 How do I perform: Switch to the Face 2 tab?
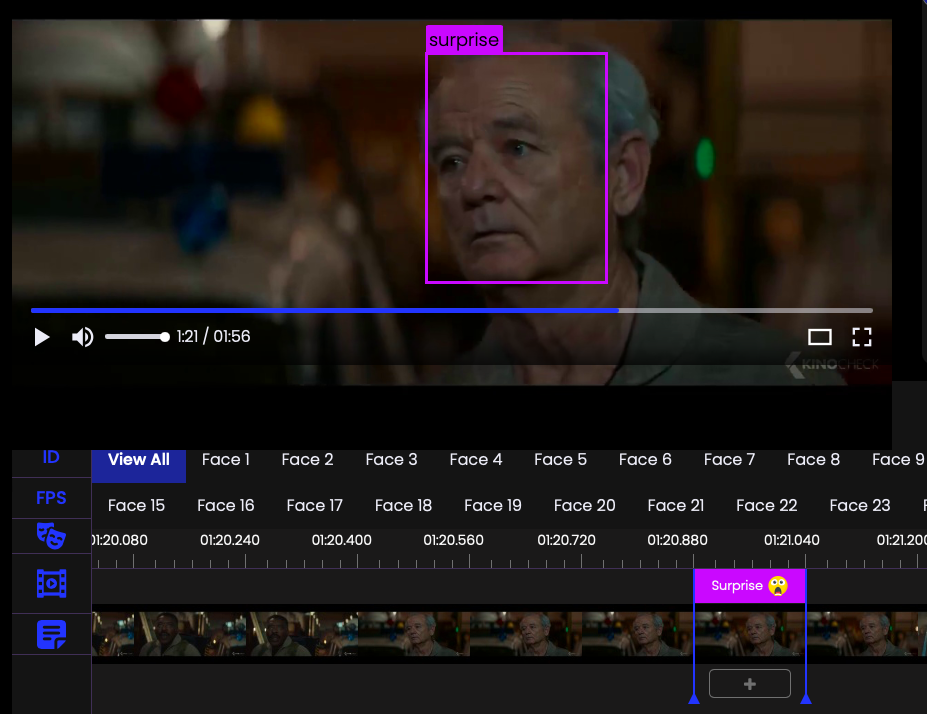pos(307,460)
